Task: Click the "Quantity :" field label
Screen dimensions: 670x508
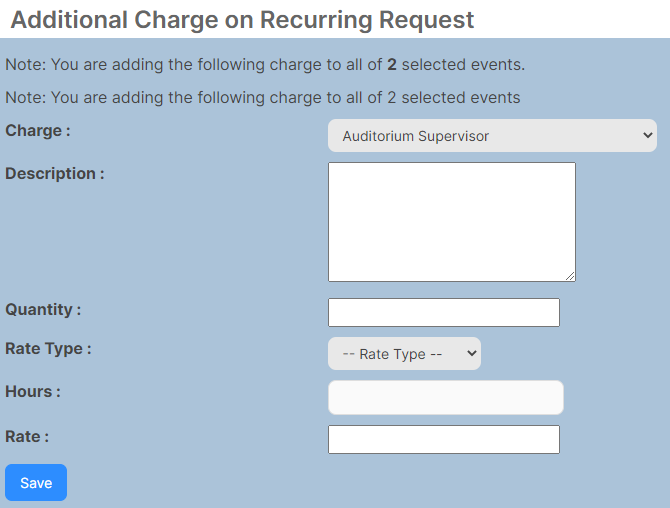Action: 43,309
